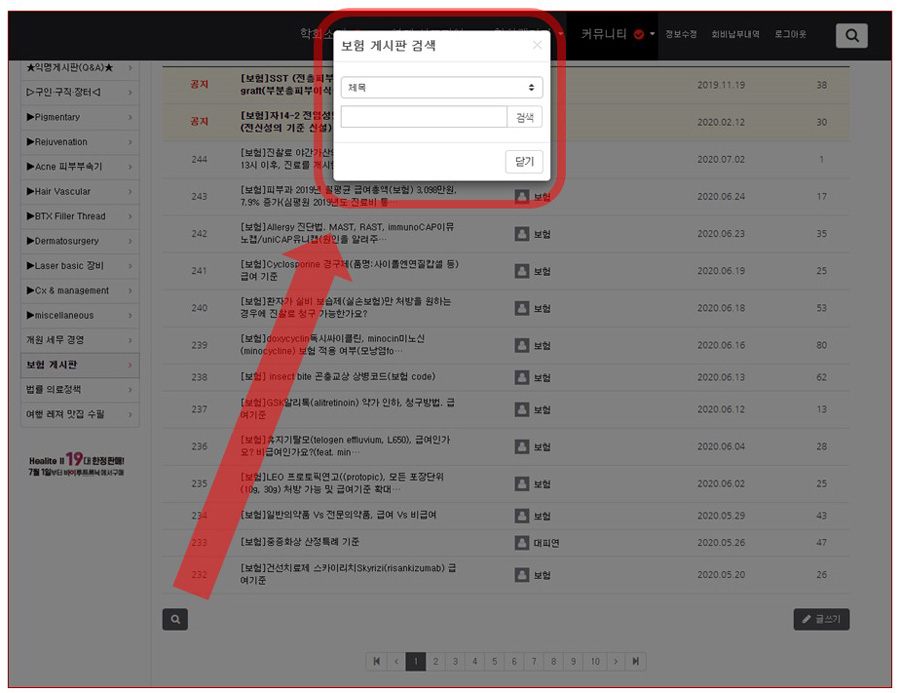Open the Laser basic 장비 sidebar item
This screenshot has width=900, height=693.
click(80, 266)
